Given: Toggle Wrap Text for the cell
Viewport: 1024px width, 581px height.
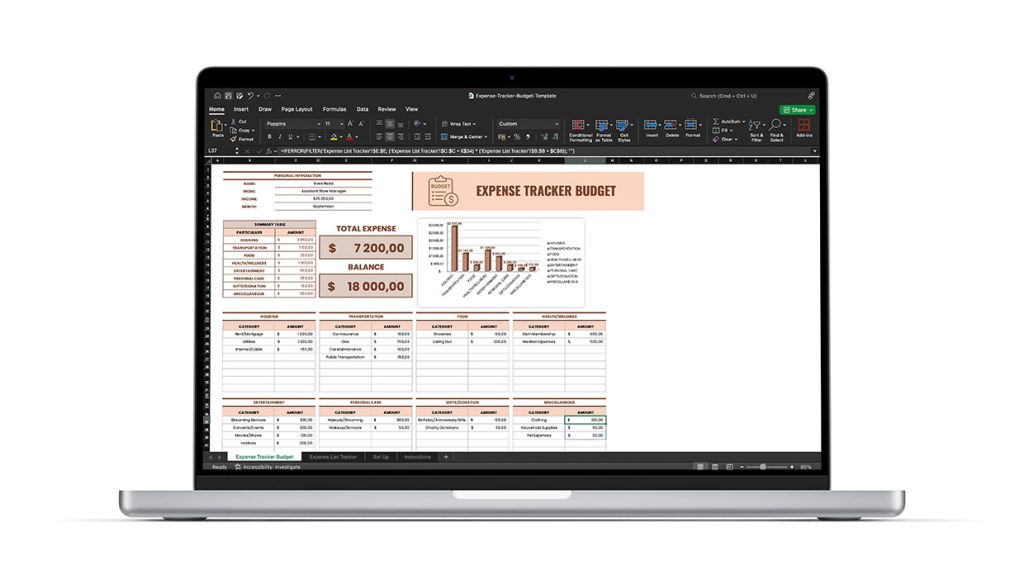Looking at the screenshot, I should 460,124.
